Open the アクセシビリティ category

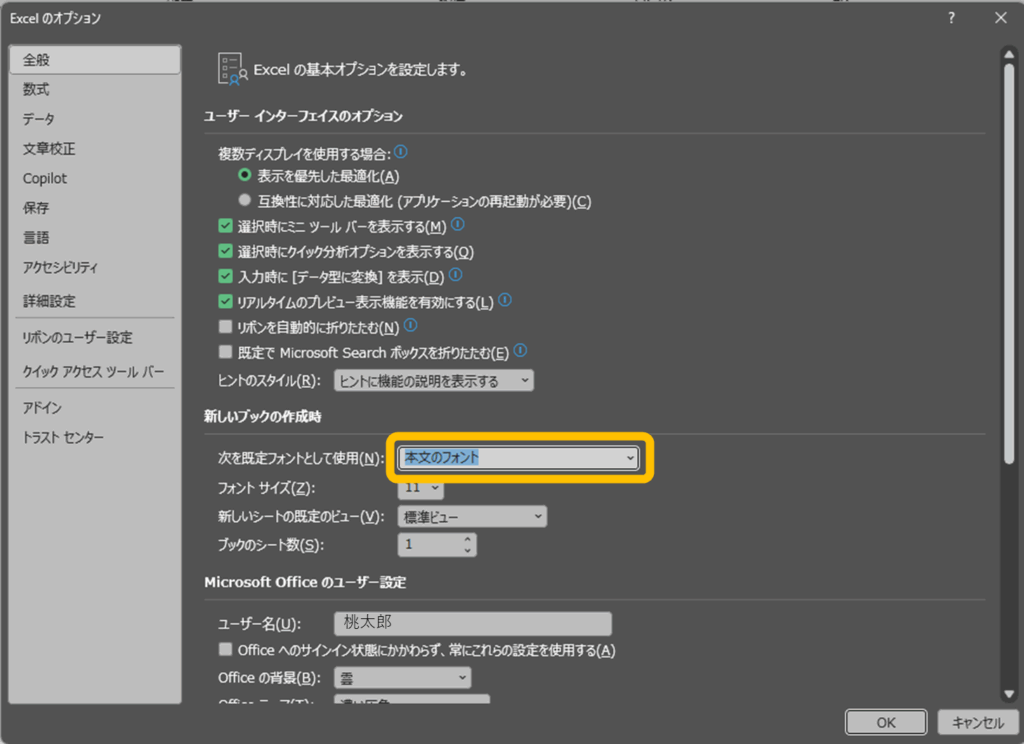(95, 267)
